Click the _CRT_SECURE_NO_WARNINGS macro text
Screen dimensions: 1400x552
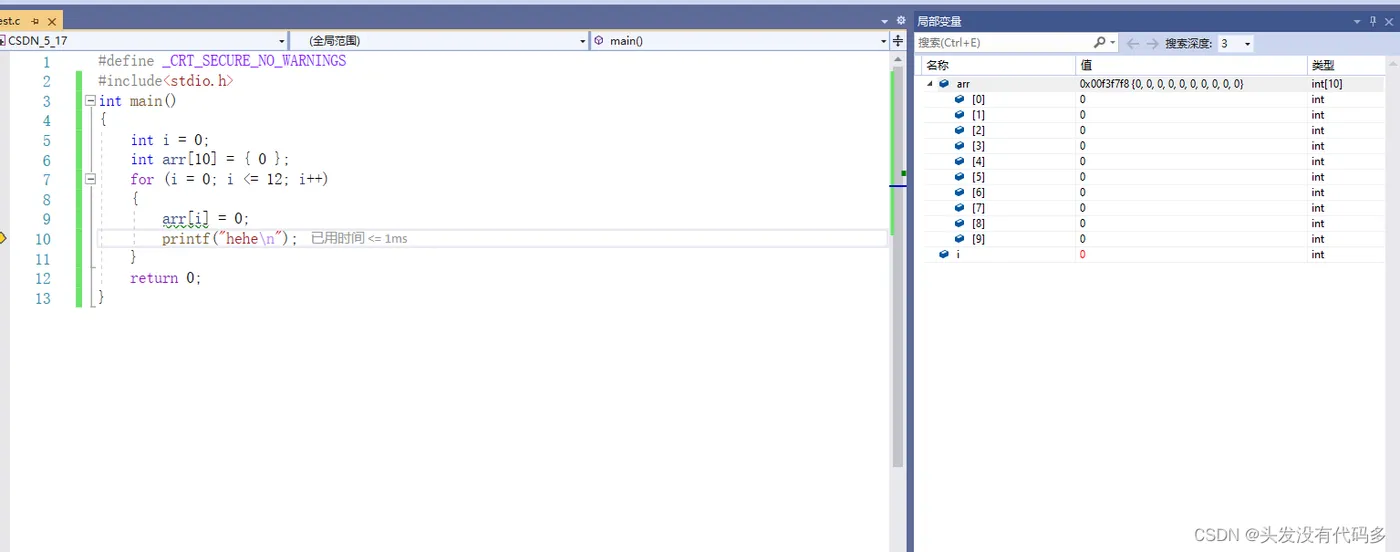click(x=254, y=60)
